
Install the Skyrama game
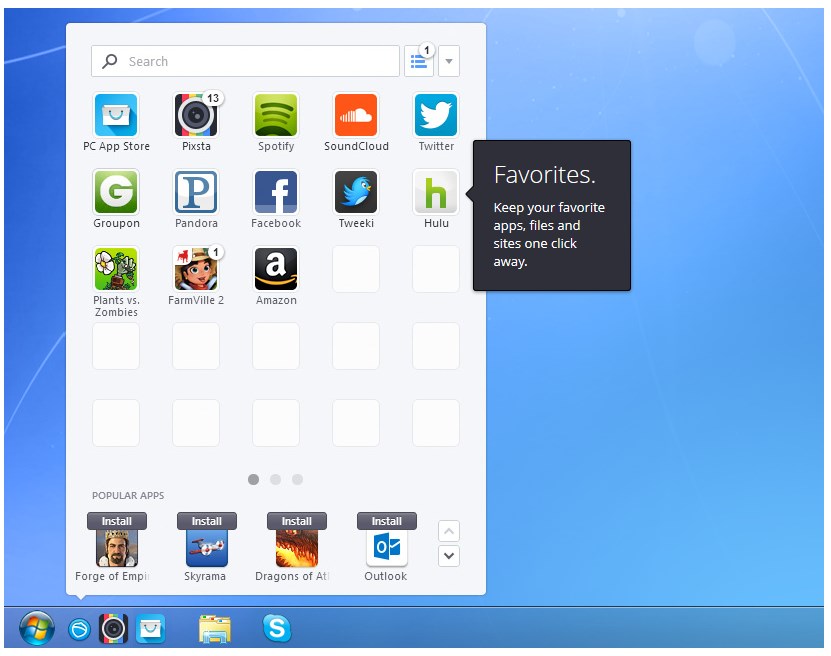[x=207, y=521]
